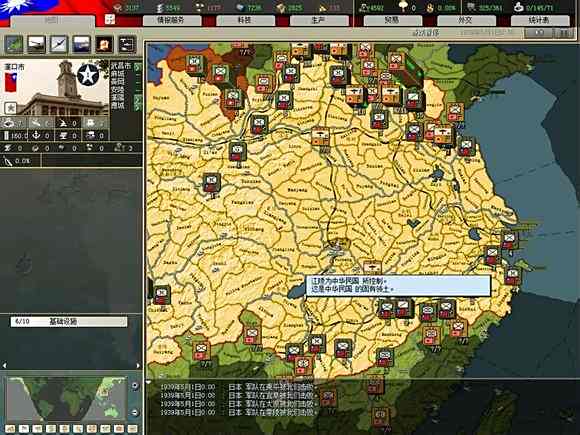
Task: Open the 统计表 statistics tab
Action: 540,20
